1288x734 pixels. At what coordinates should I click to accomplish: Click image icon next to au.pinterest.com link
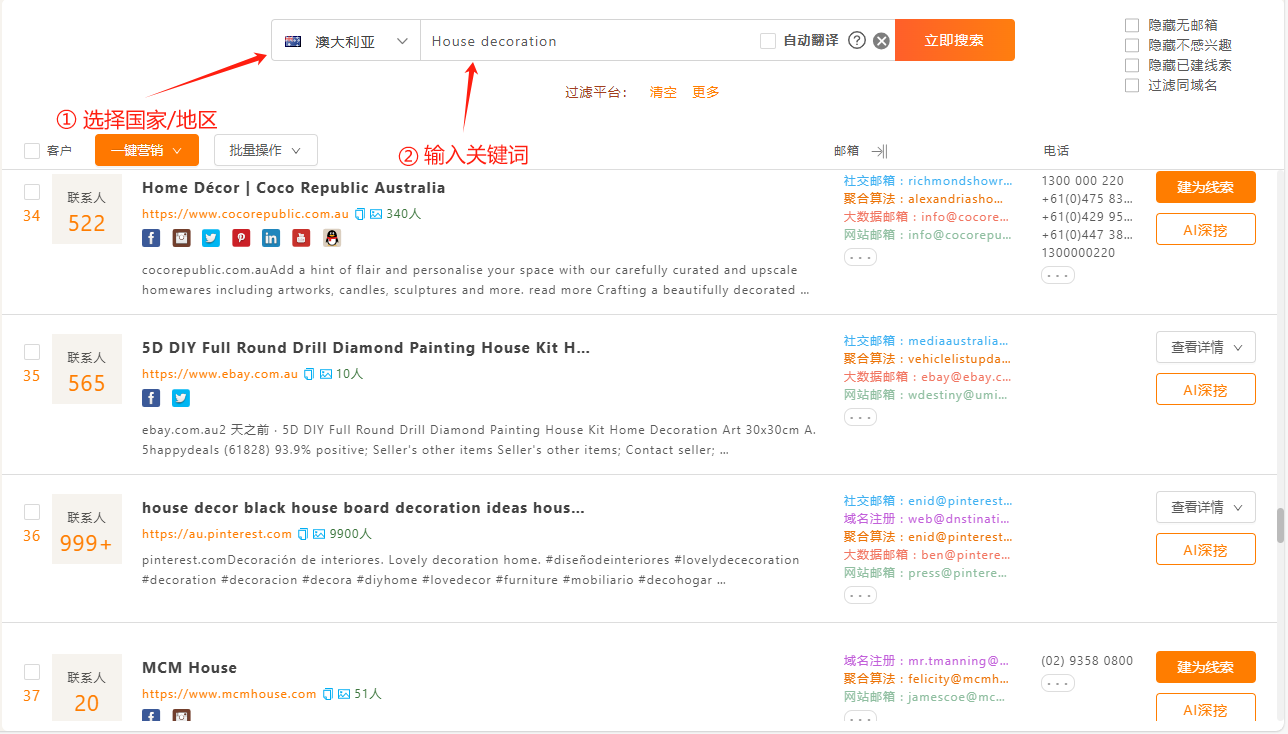pos(319,534)
